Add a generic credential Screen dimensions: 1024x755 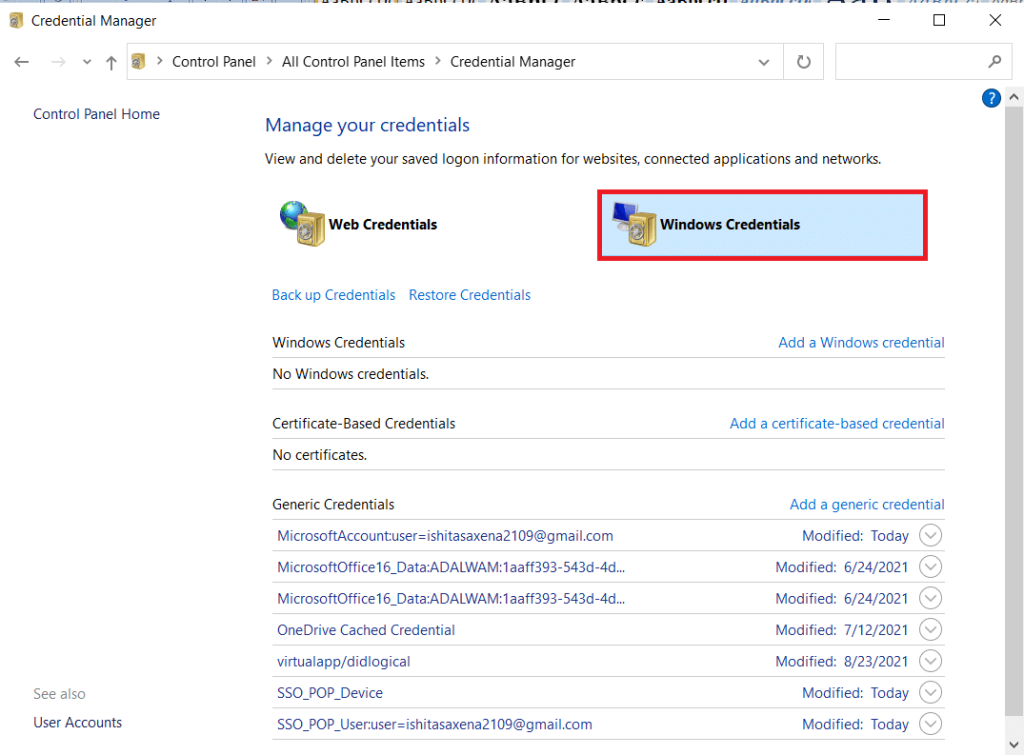pyautogui.click(x=867, y=505)
